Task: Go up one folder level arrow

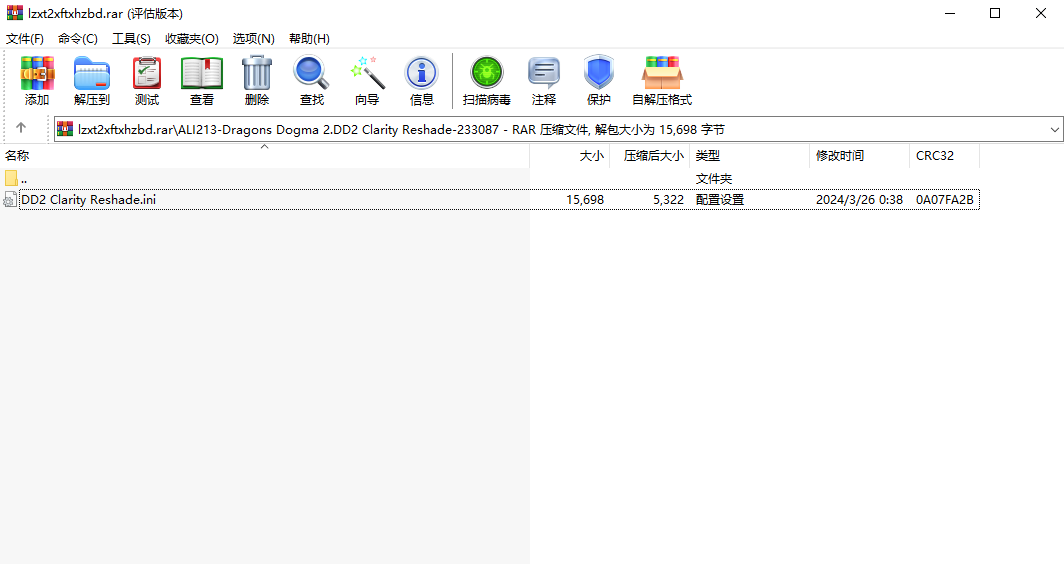Action: [21, 128]
